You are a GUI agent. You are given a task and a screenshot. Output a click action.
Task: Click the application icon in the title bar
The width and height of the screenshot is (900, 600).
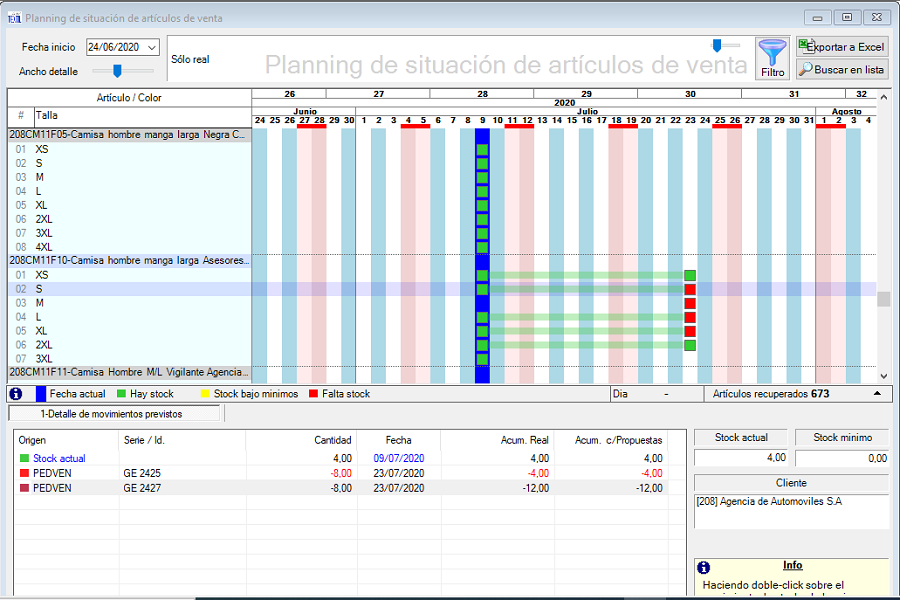(14, 18)
